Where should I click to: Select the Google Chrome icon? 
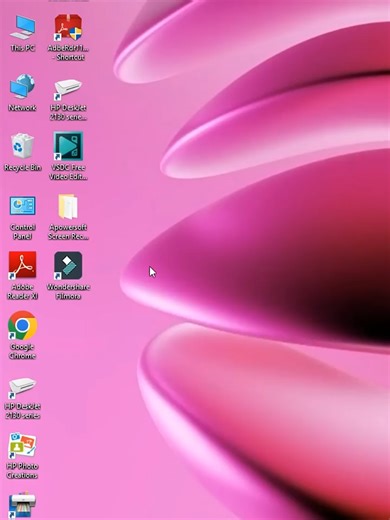[22, 325]
